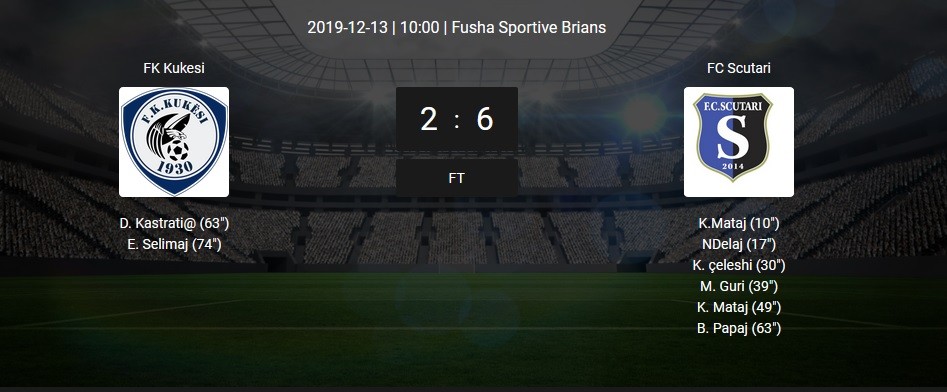Click the FC Scutari team crest
This screenshot has height=392, width=947.
739,142
